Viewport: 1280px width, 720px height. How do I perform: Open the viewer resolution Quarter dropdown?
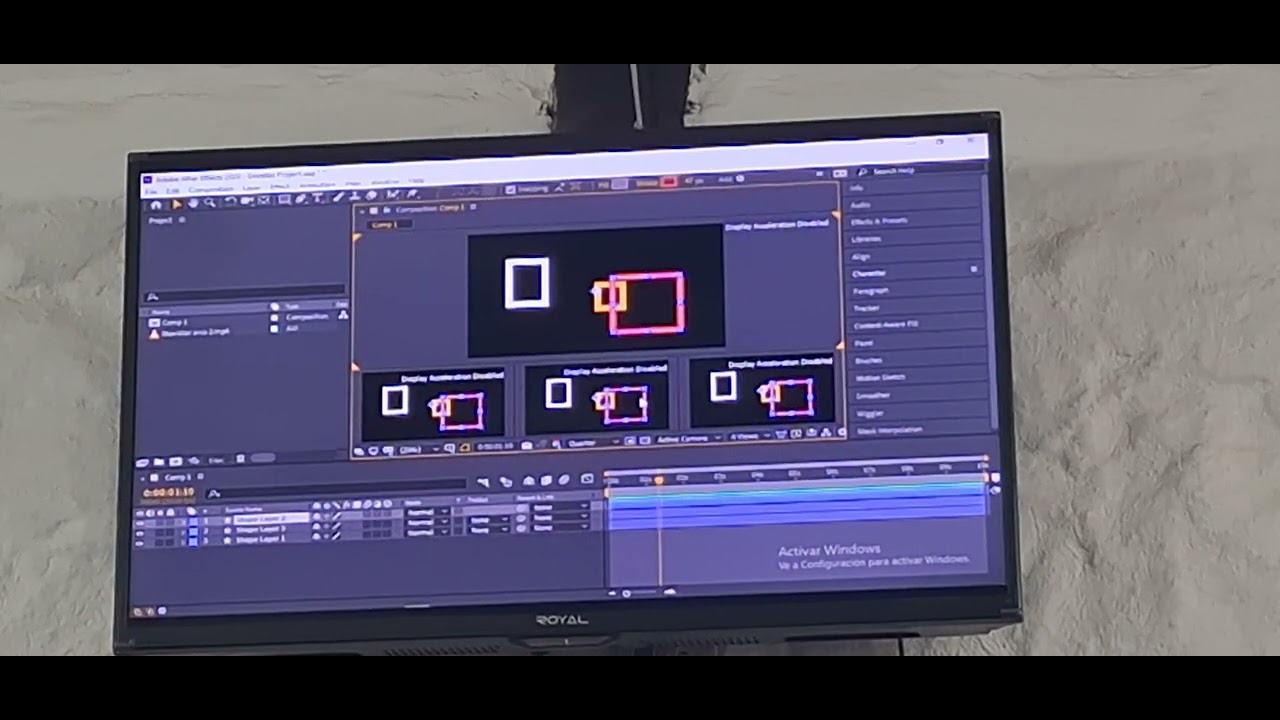[592, 443]
